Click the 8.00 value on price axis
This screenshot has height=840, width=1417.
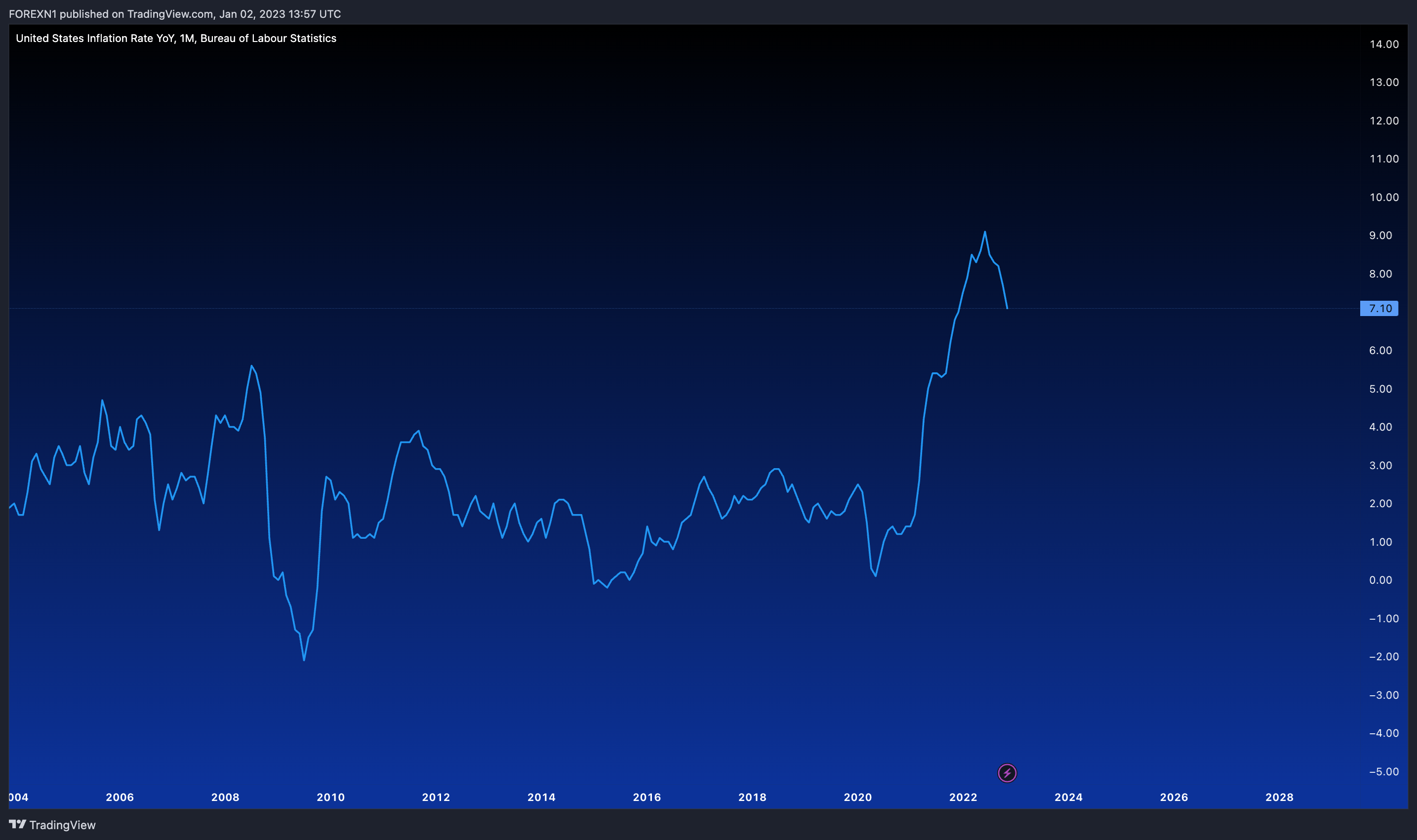click(1381, 274)
